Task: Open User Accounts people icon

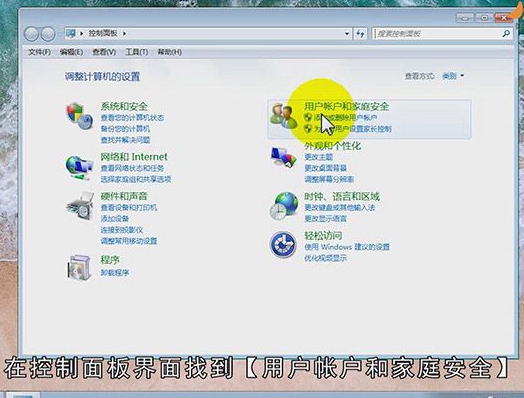Action: 283,116
